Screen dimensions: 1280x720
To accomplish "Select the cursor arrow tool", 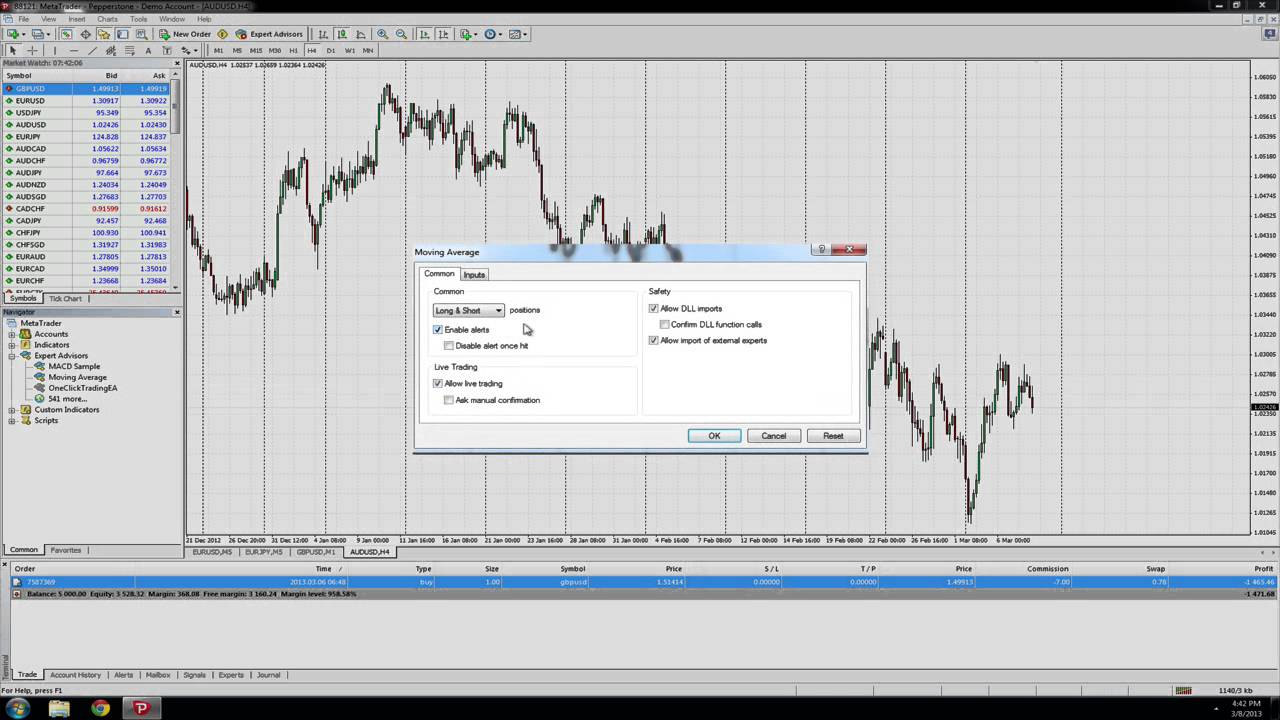I will point(13,51).
